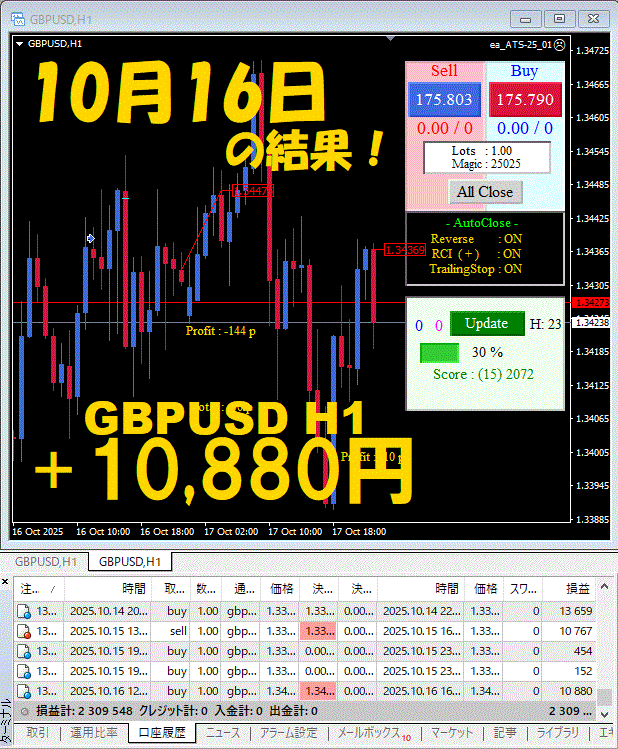Click profit value 13 659
Viewport: 618px width, 749px height.
point(575,611)
